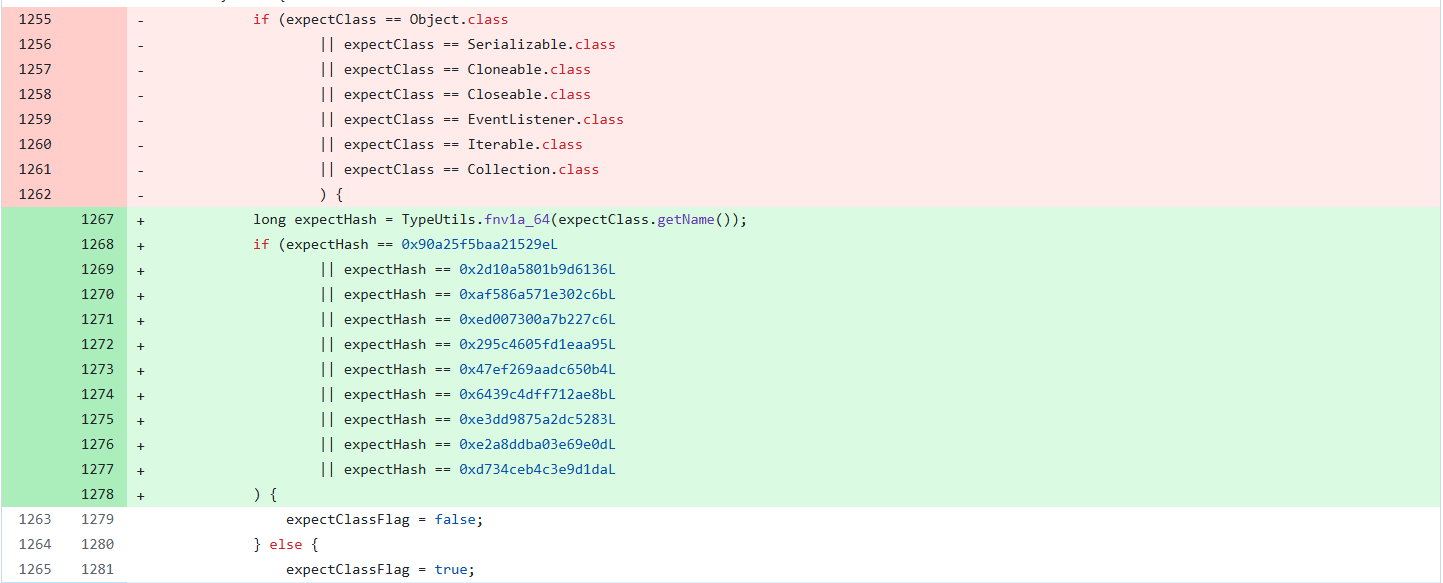Click new line number 1279
Image resolution: width=1443 pixels, height=583 pixels.
tap(98, 519)
